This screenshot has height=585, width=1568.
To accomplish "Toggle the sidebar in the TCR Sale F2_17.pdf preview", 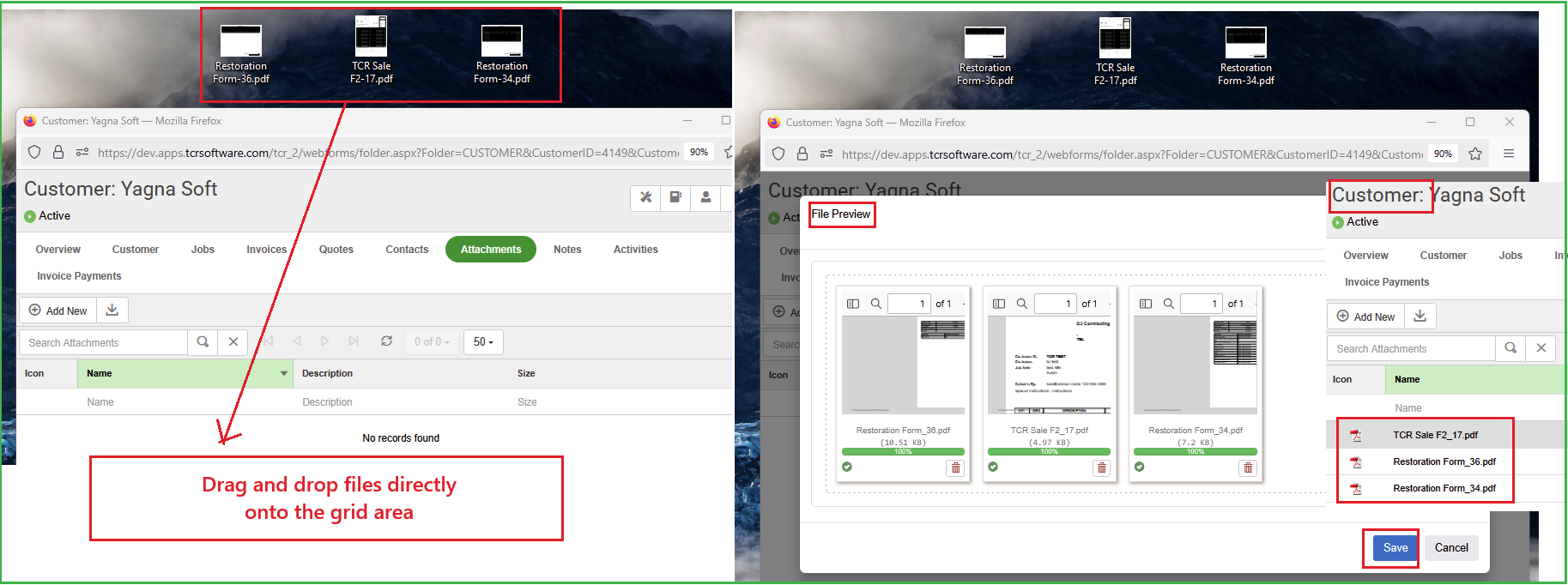I will [x=999, y=304].
